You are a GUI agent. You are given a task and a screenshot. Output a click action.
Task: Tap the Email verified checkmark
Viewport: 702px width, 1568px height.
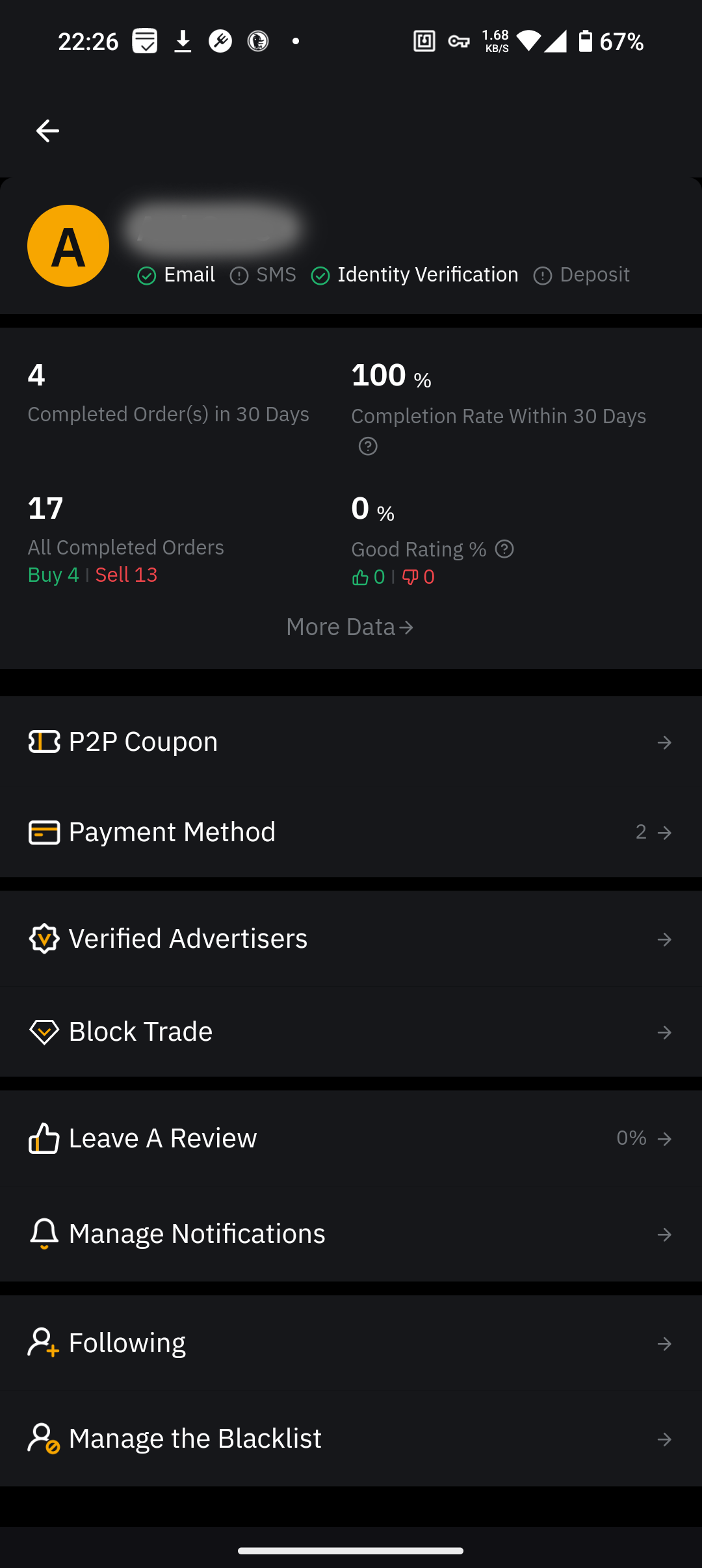(x=147, y=276)
